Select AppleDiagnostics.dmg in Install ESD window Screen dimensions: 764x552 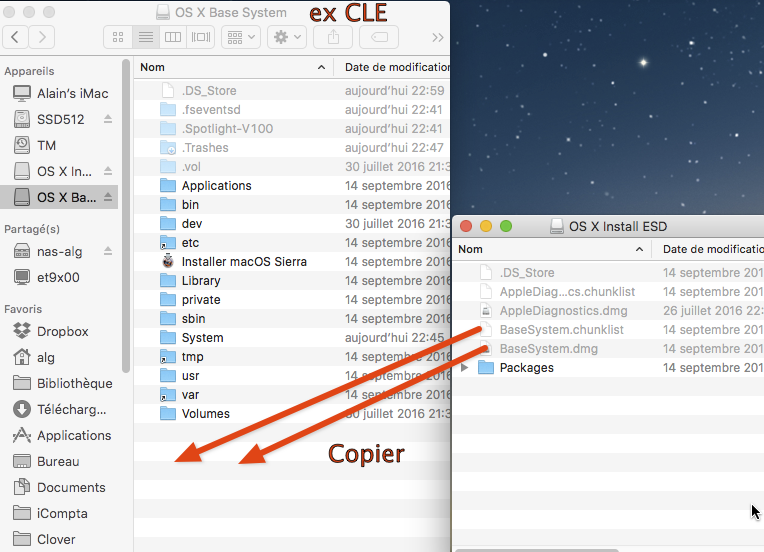pyautogui.click(x=608, y=311)
